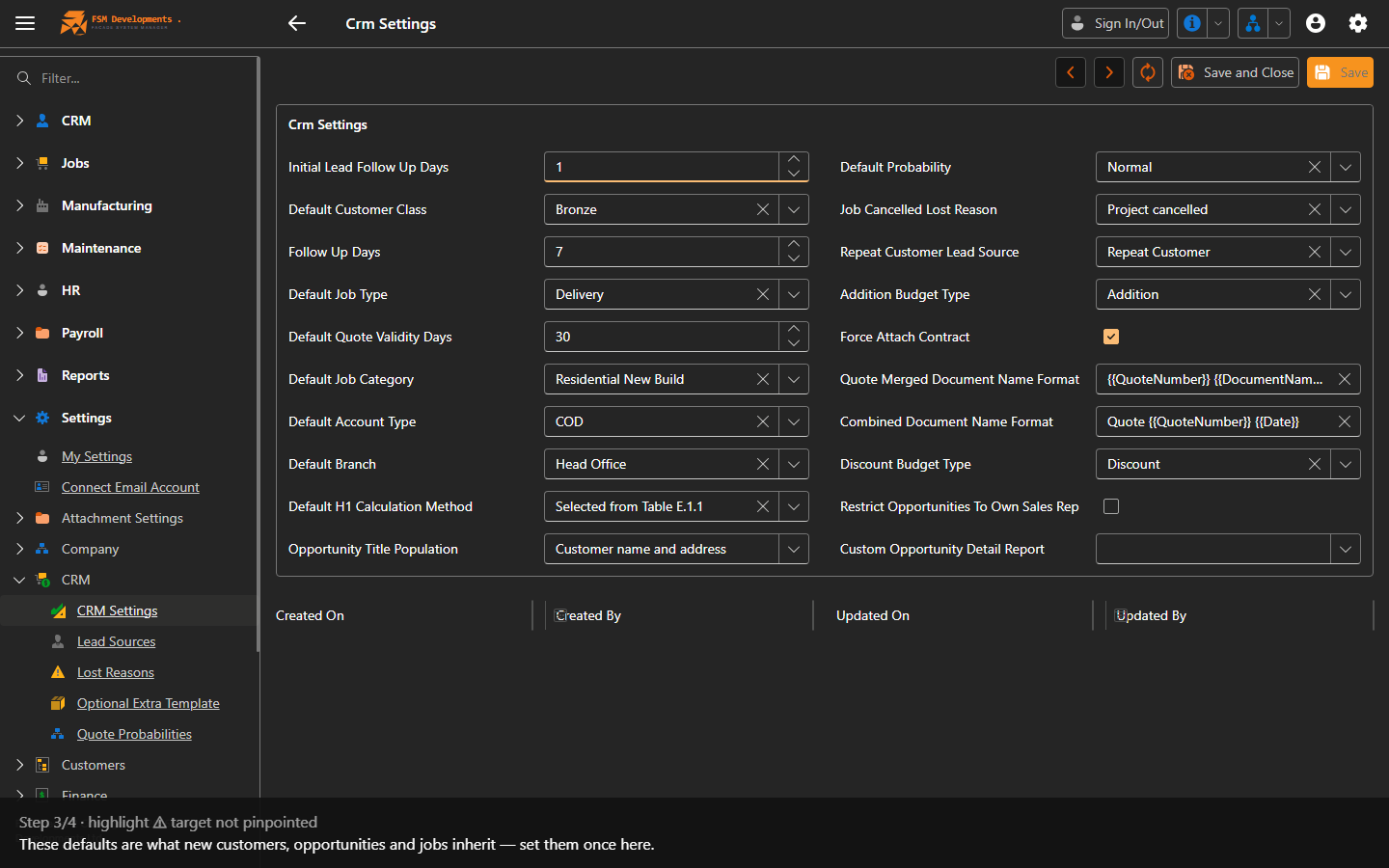Uncheck the Force Attach Contract checkbox
Screen dimensions: 1389x868
point(1111,337)
